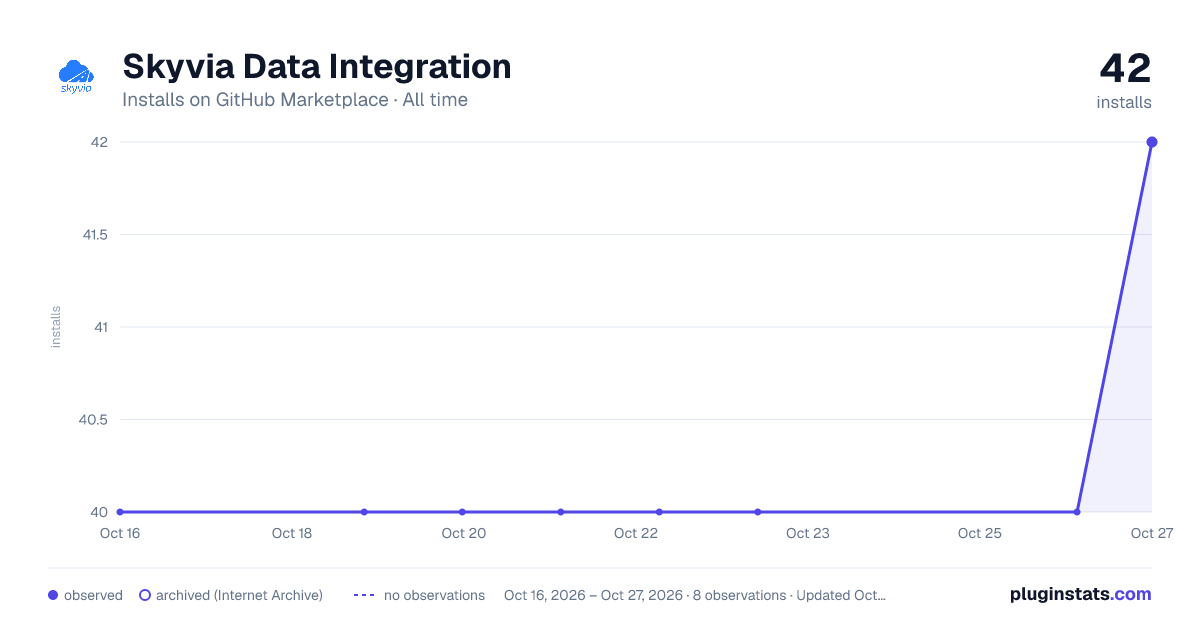Click the date range and observations footer text
The width and height of the screenshot is (1200, 630).
(x=695, y=595)
